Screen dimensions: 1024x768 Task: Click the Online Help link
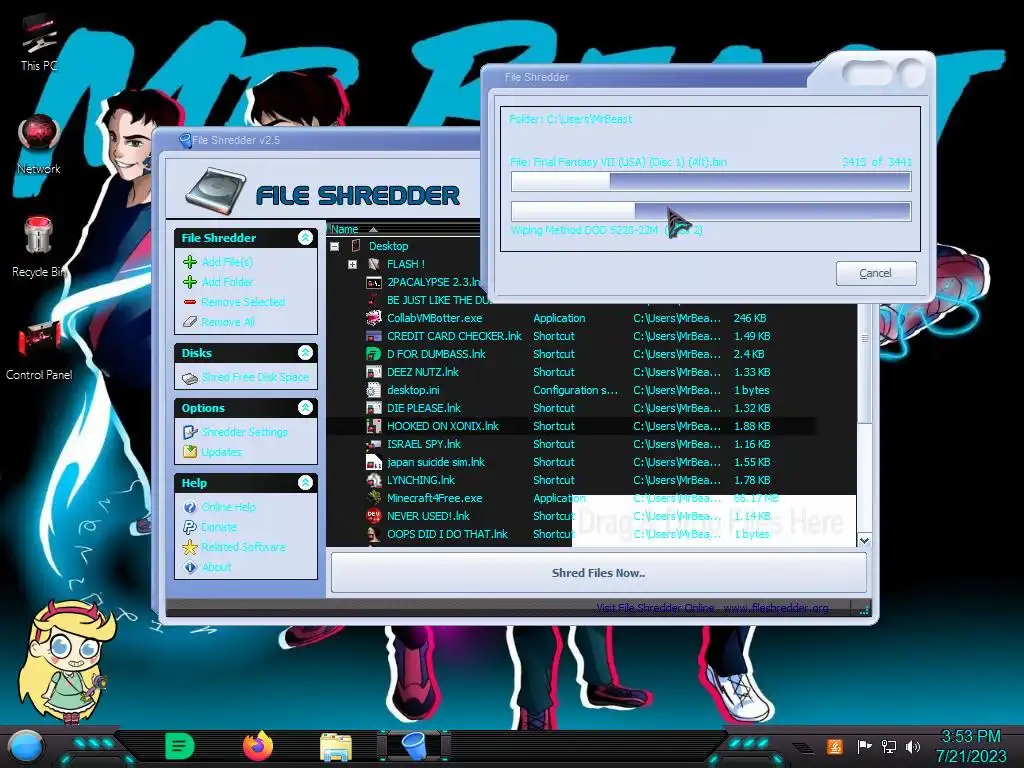(229, 507)
